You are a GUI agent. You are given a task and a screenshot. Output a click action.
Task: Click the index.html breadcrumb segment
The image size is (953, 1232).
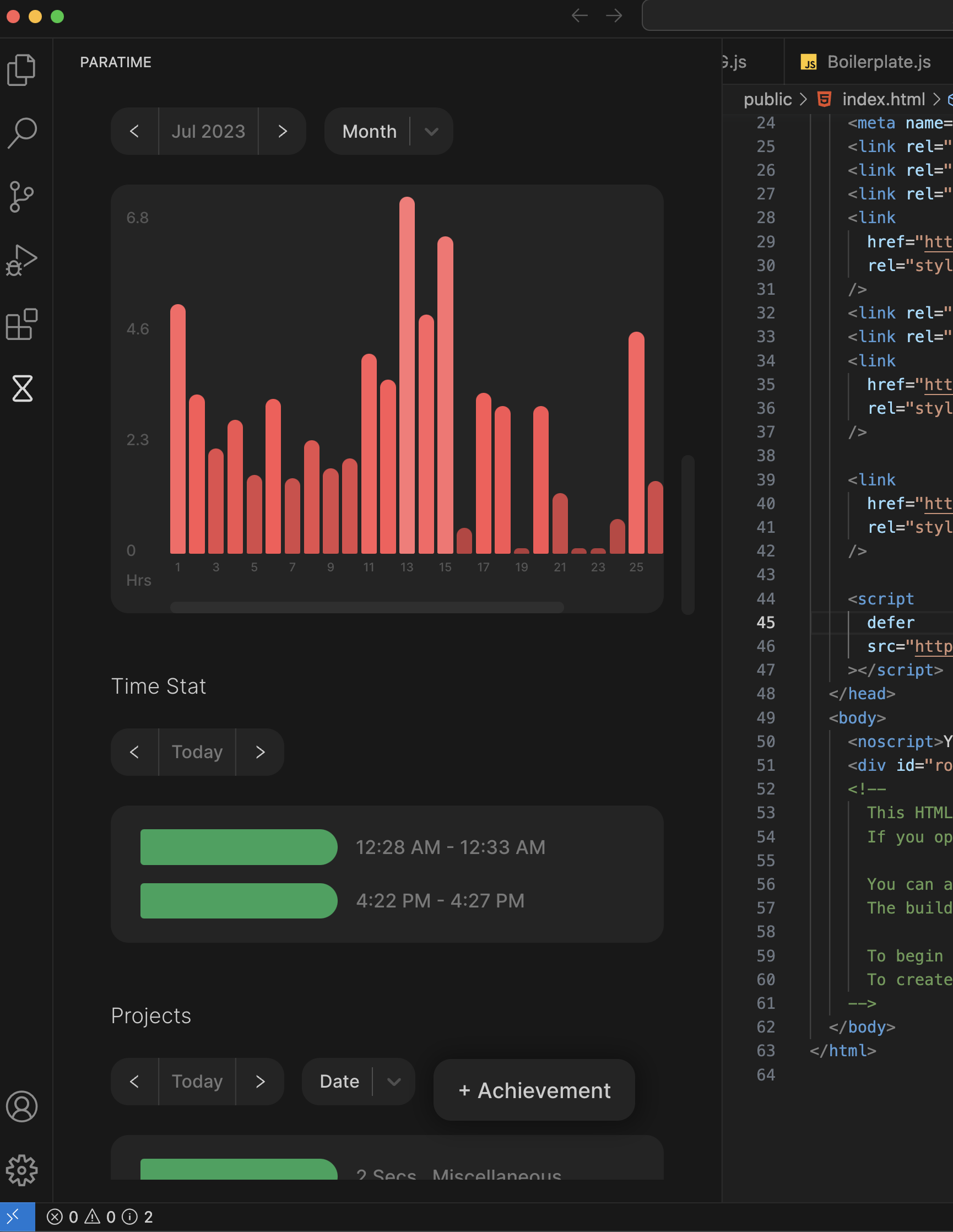click(x=883, y=99)
